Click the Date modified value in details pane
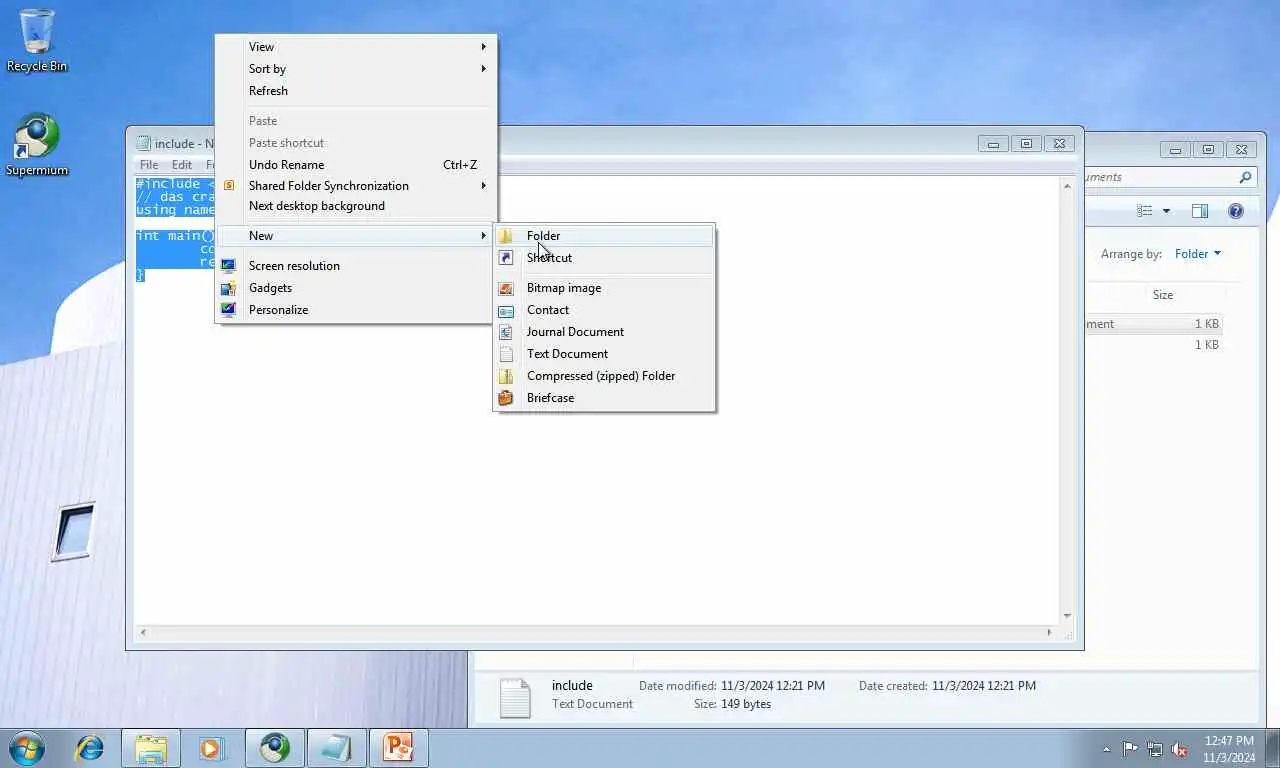Viewport: 1280px width, 768px height. pos(772,686)
